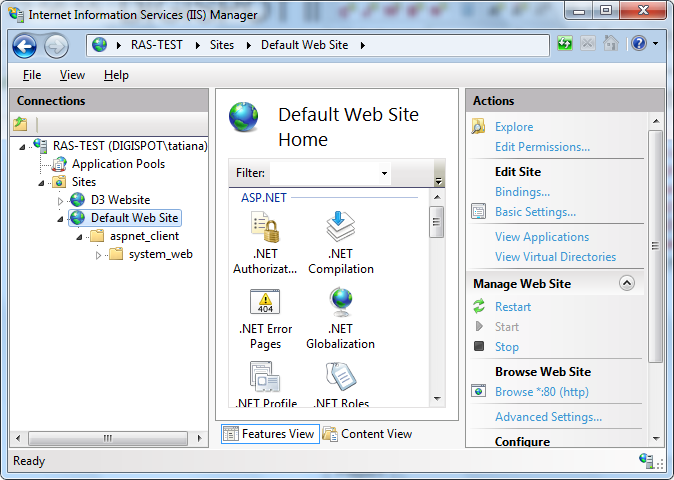
Task: Collapse the Default Web Site tree node
Action: (60, 220)
